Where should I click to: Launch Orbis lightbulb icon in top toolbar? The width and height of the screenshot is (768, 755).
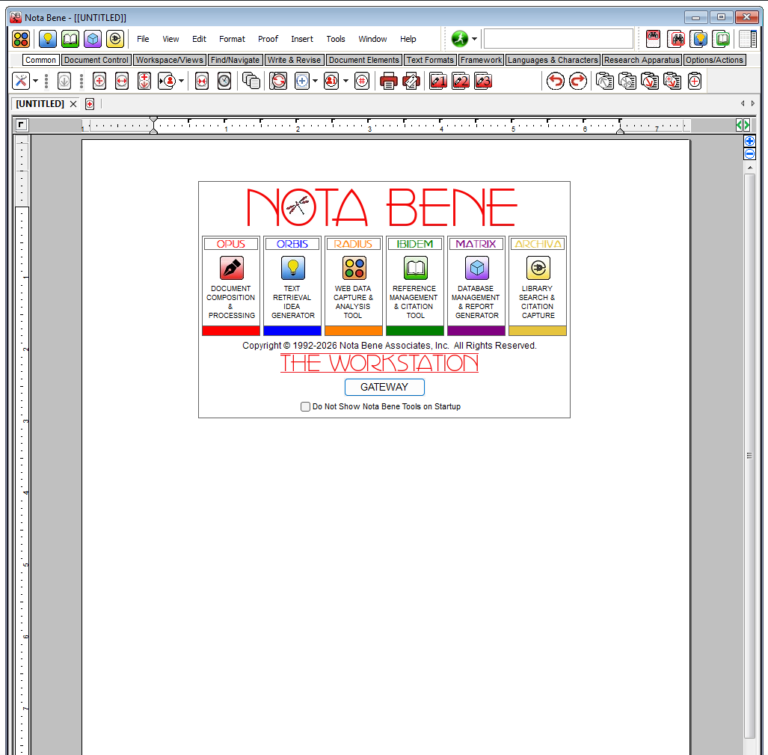pos(48,39)
